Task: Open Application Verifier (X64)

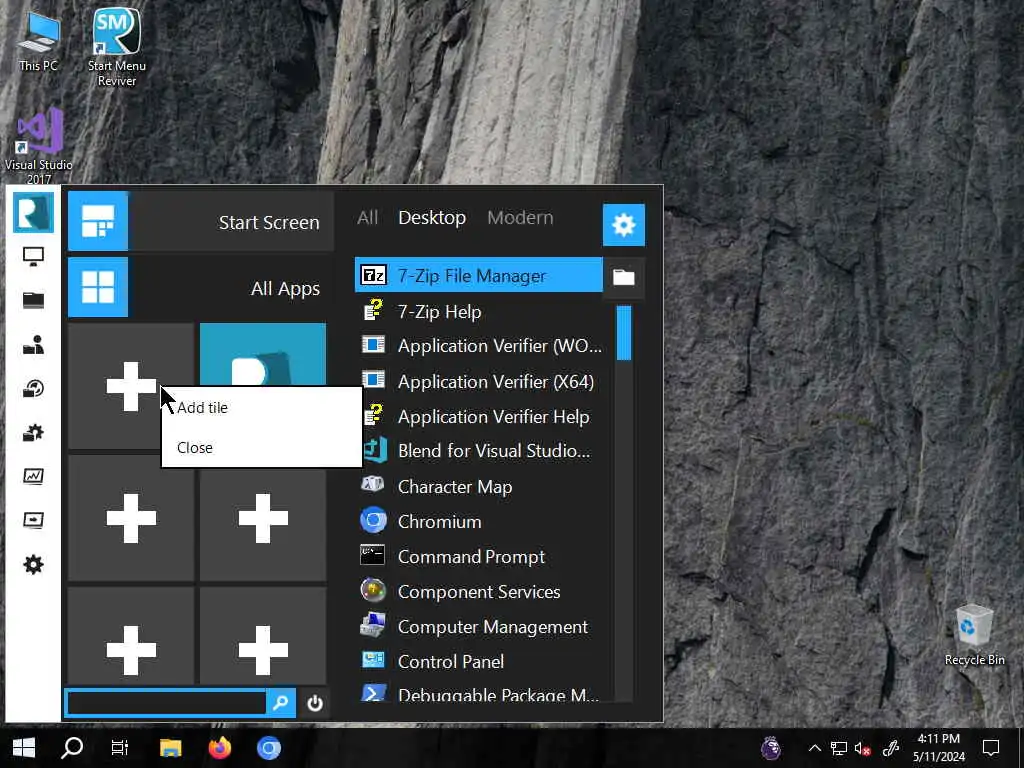Action: [x=479, y=381]
